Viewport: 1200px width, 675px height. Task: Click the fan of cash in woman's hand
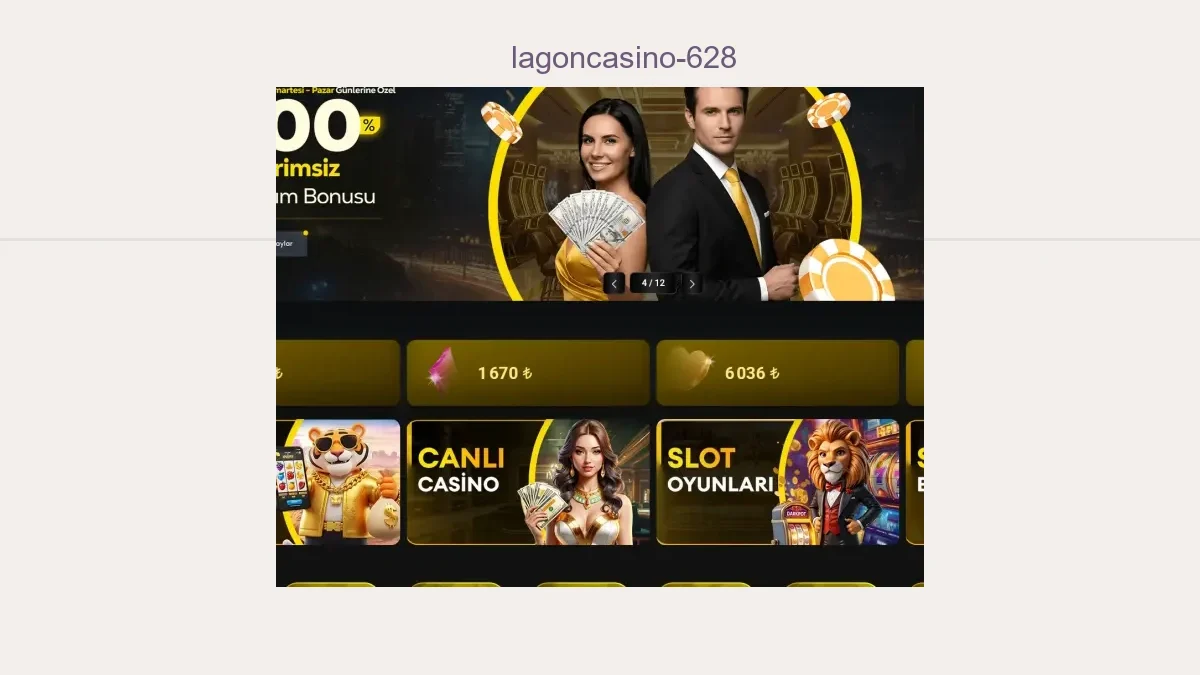point(595,220)
